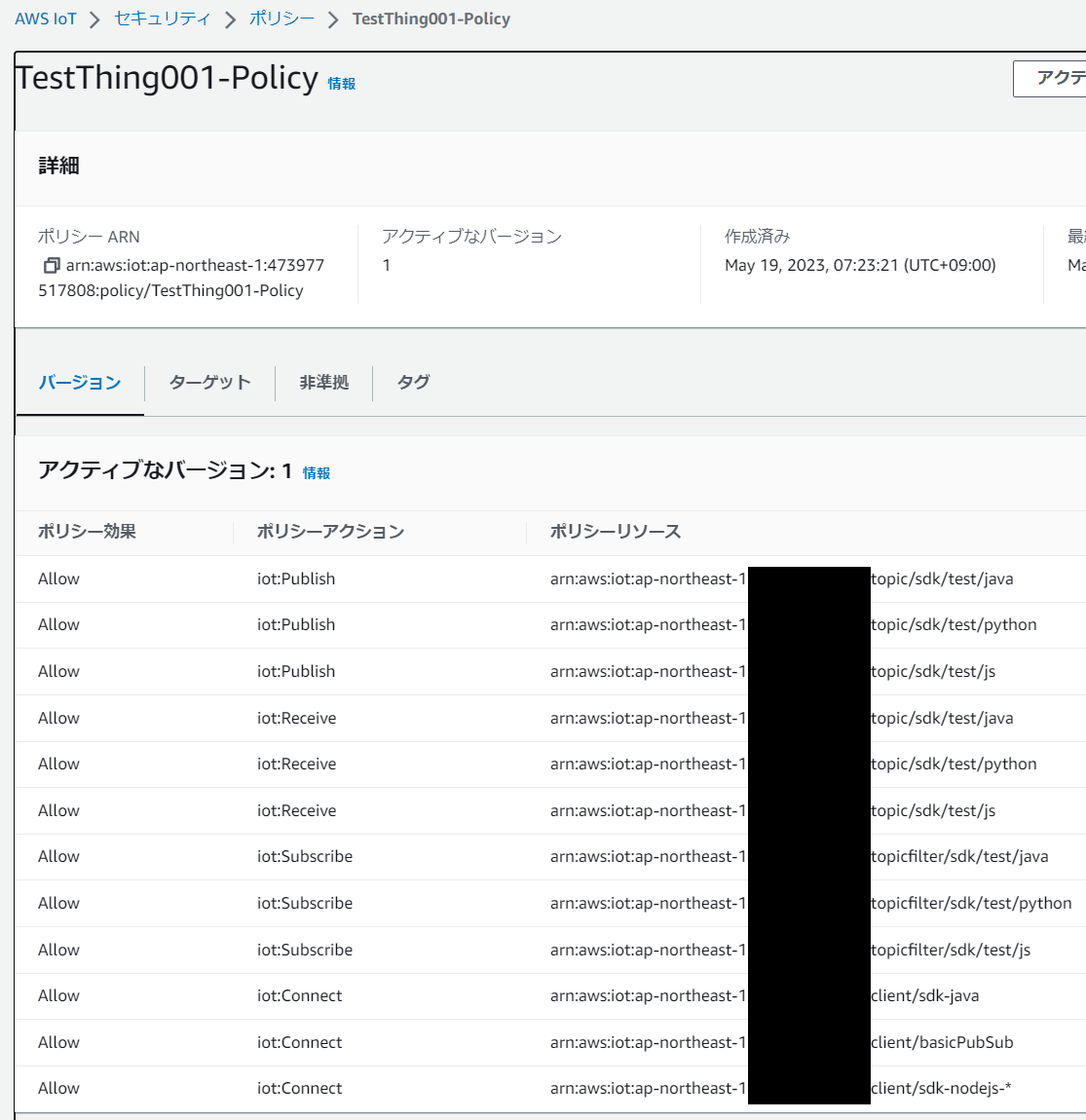
Task: Open the 情報 link beside TestThing001-Policy title
Action: (342, 84)
